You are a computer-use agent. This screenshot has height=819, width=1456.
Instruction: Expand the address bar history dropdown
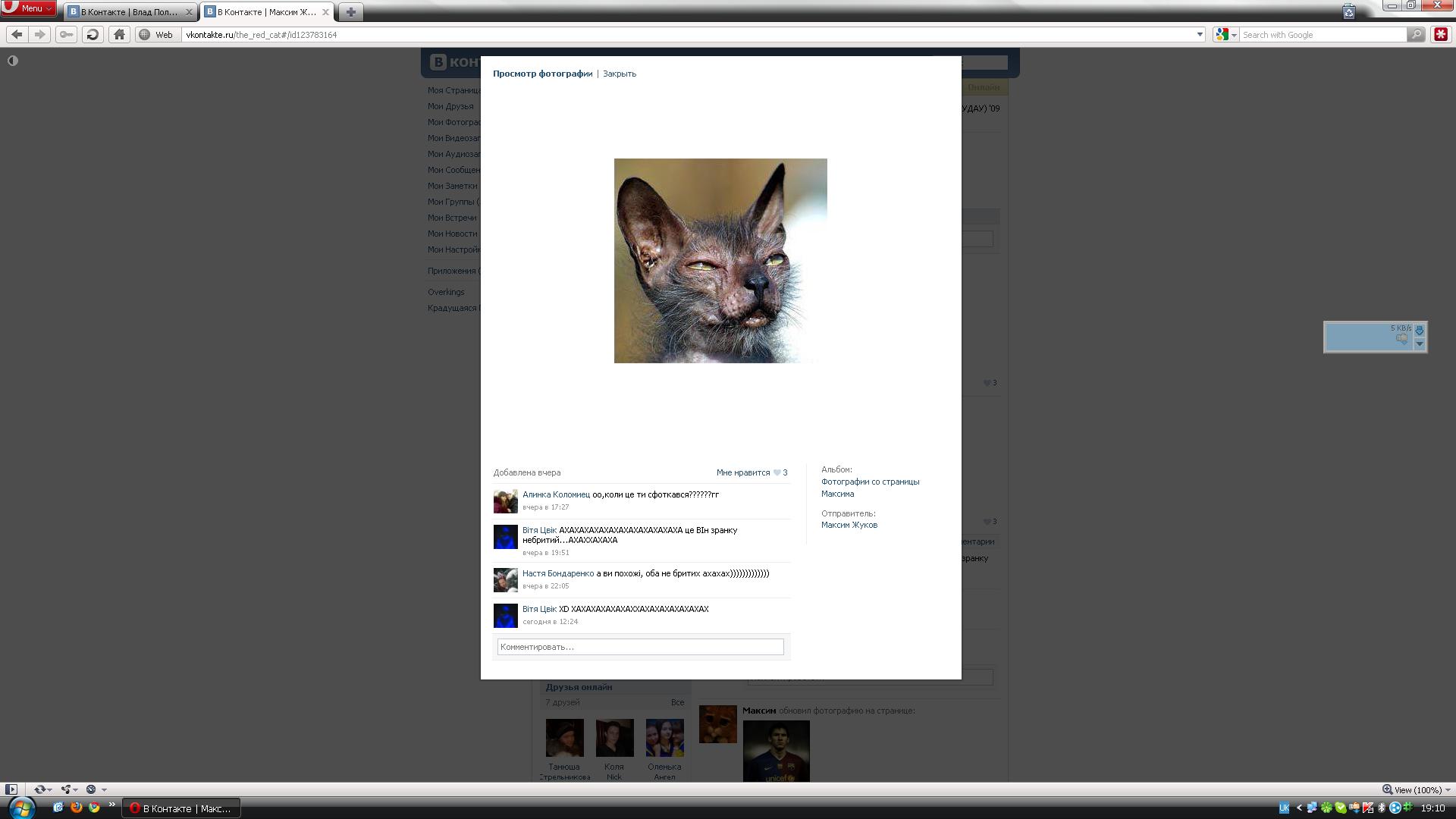tap(1200, 35)
